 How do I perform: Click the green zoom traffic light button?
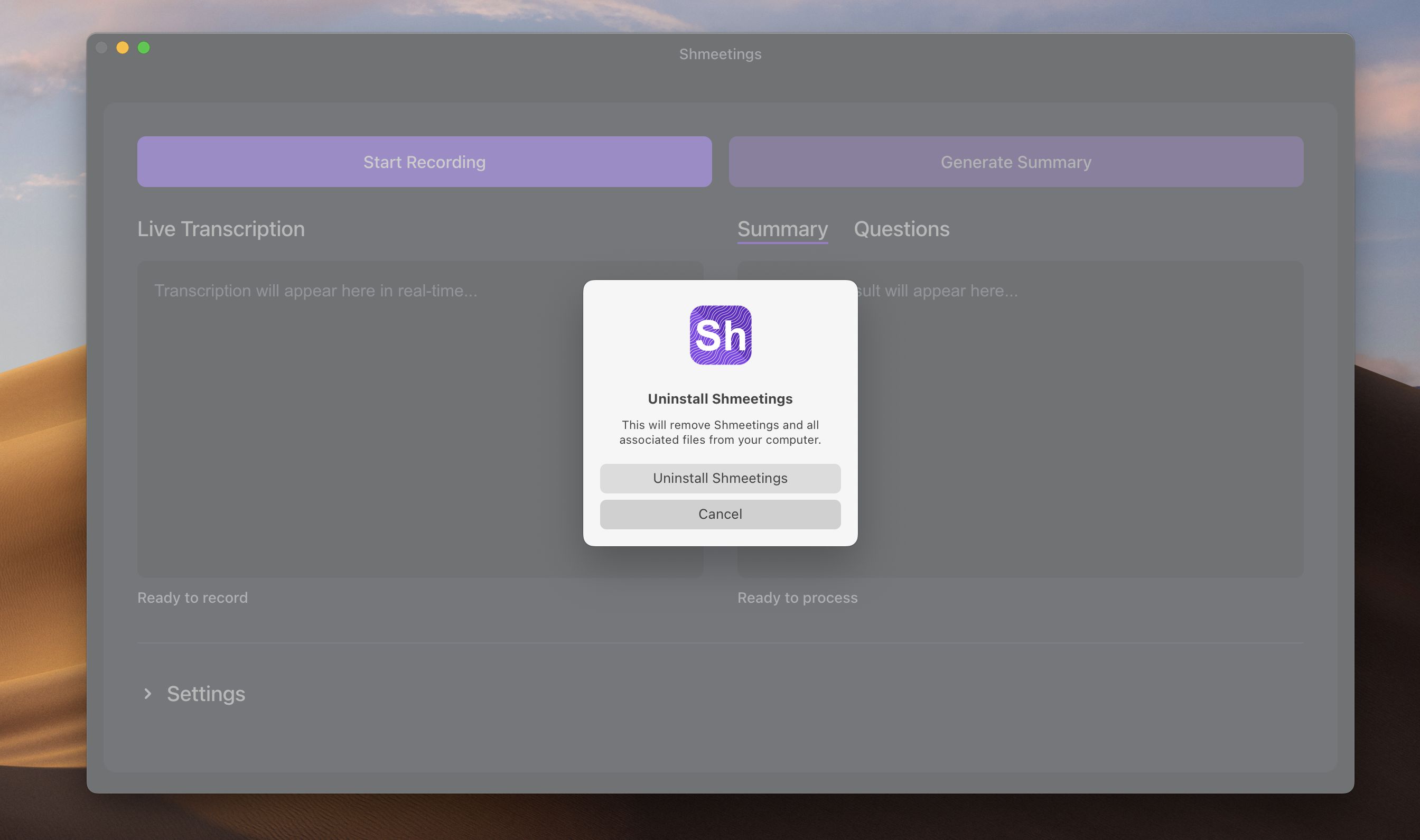coord(144,48)
